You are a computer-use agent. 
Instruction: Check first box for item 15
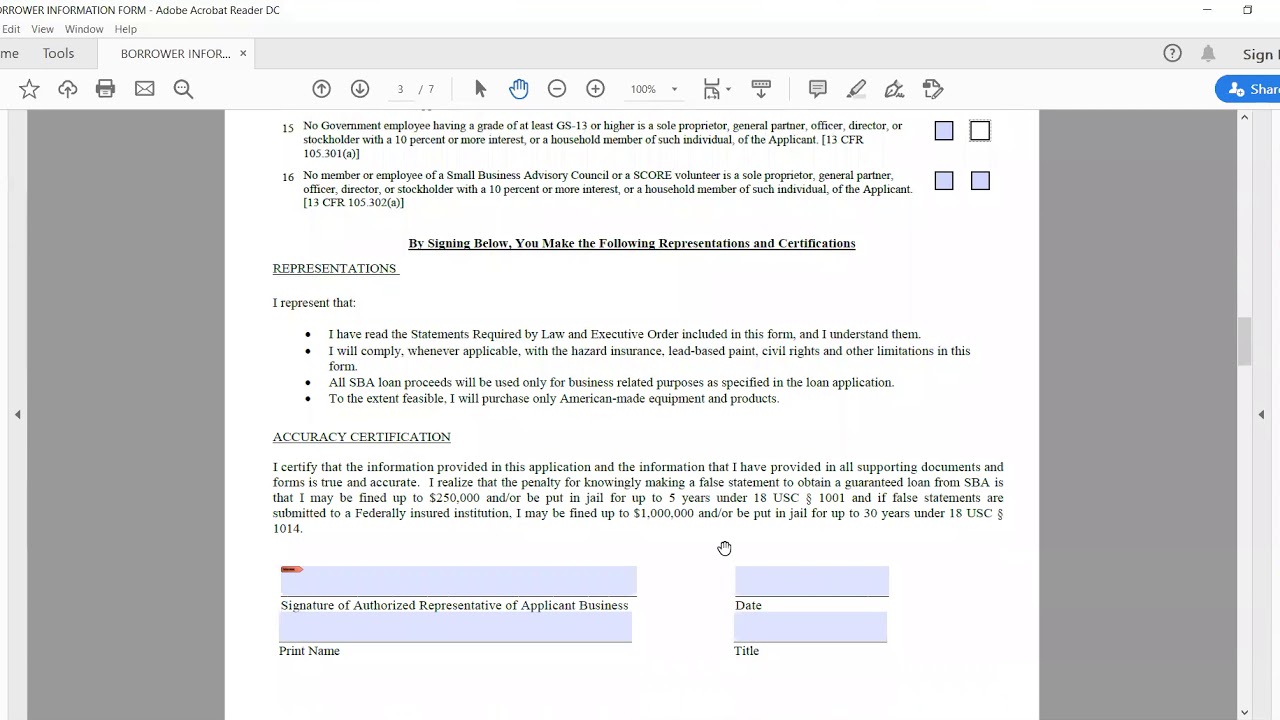point(944,131)
